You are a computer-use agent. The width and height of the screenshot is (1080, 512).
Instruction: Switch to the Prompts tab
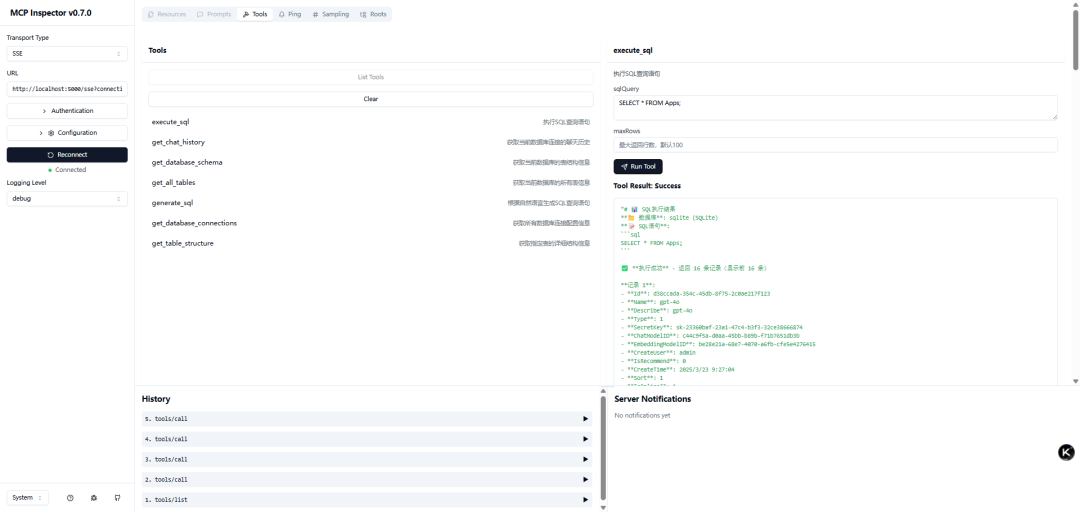214,14
